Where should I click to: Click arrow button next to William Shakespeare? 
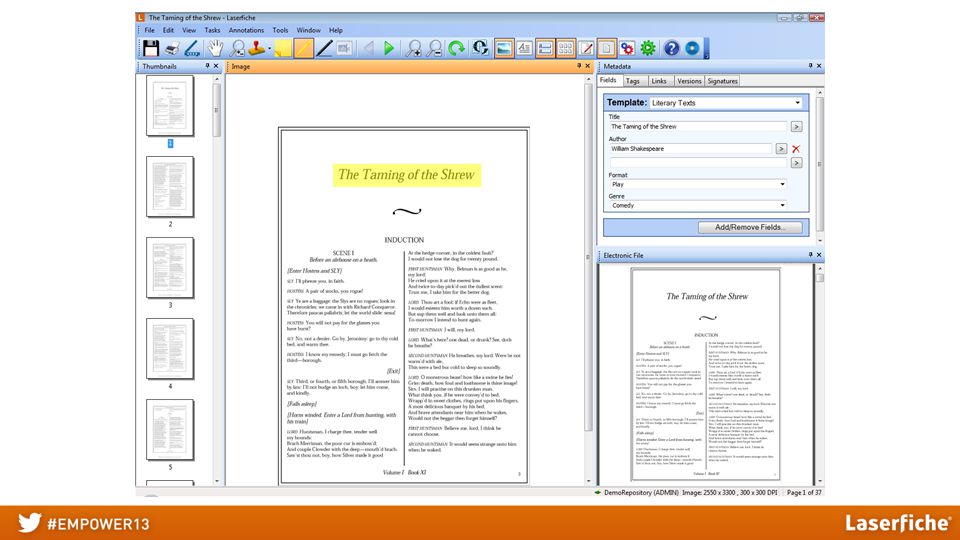coord(781,149)
